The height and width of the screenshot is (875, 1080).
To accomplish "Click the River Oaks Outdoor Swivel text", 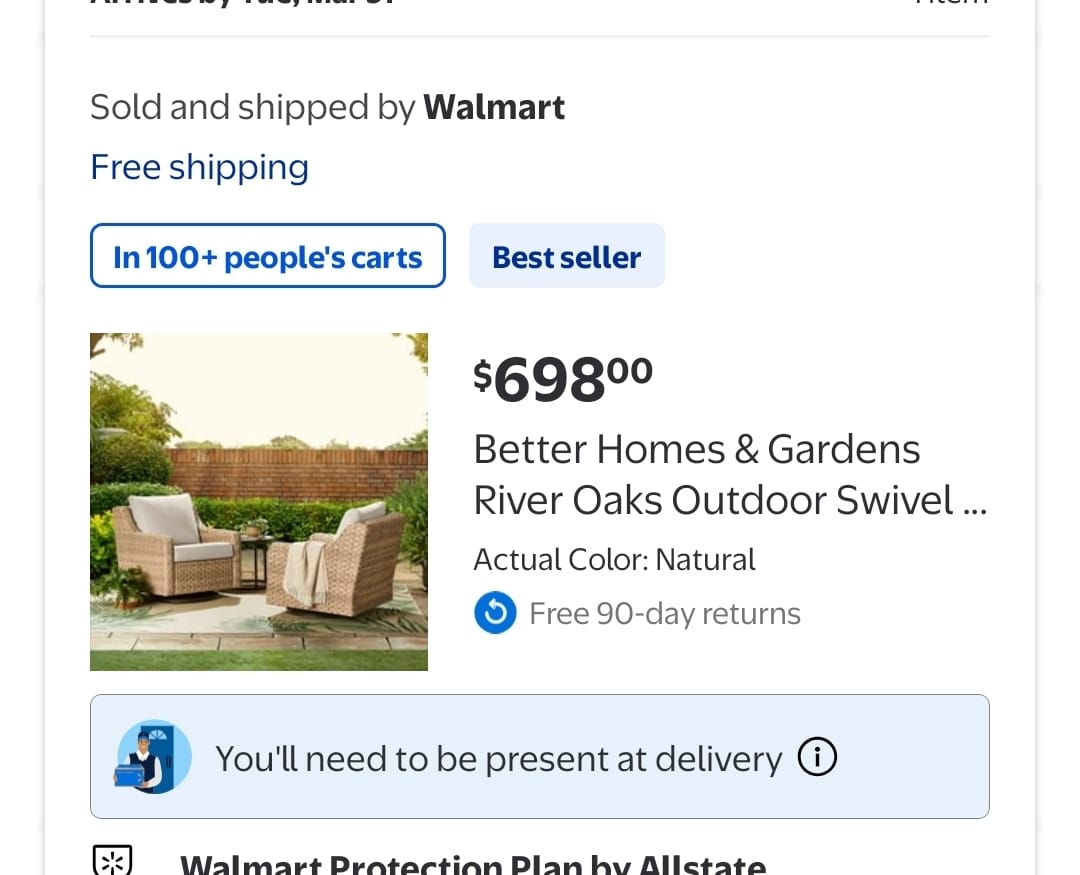I will 712,500.
